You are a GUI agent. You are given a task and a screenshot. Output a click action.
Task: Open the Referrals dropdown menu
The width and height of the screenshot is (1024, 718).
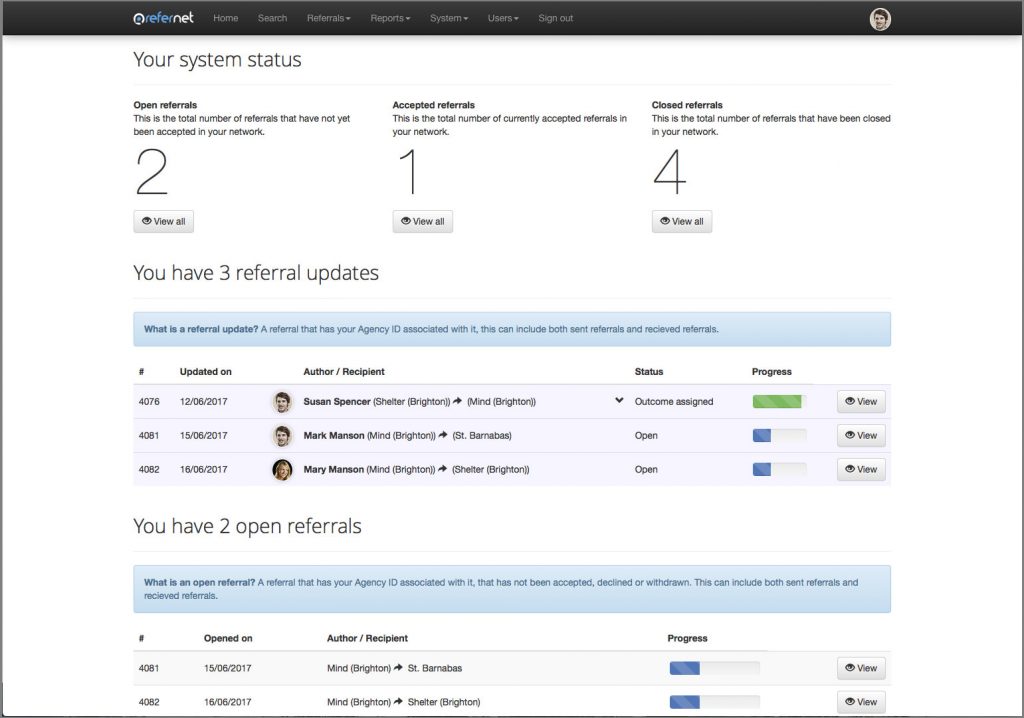pos(328,18)
